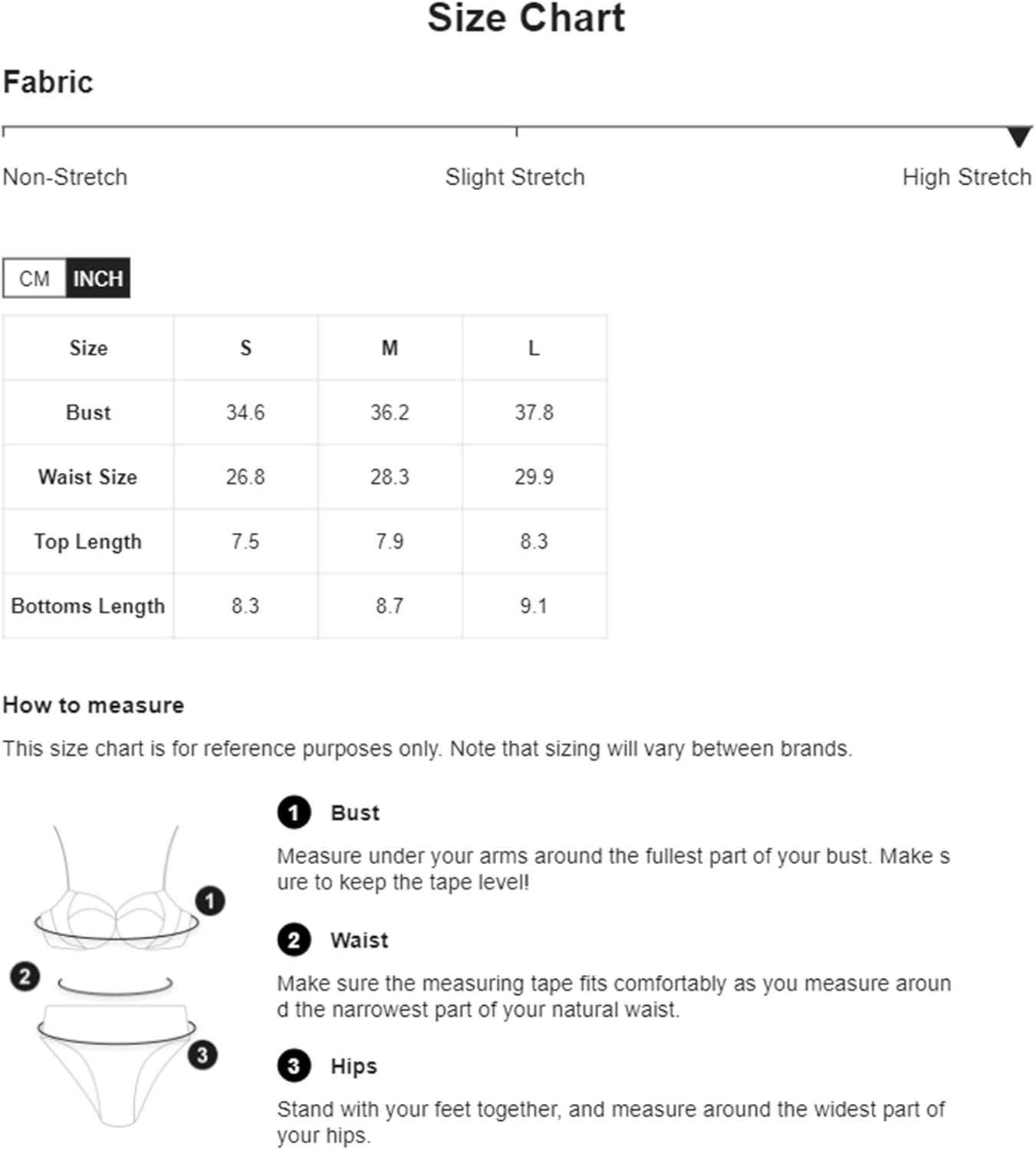1036x1150 pixels.
Task: Click the High Stretch triangle marker
Action: (x=1018, y=137)
